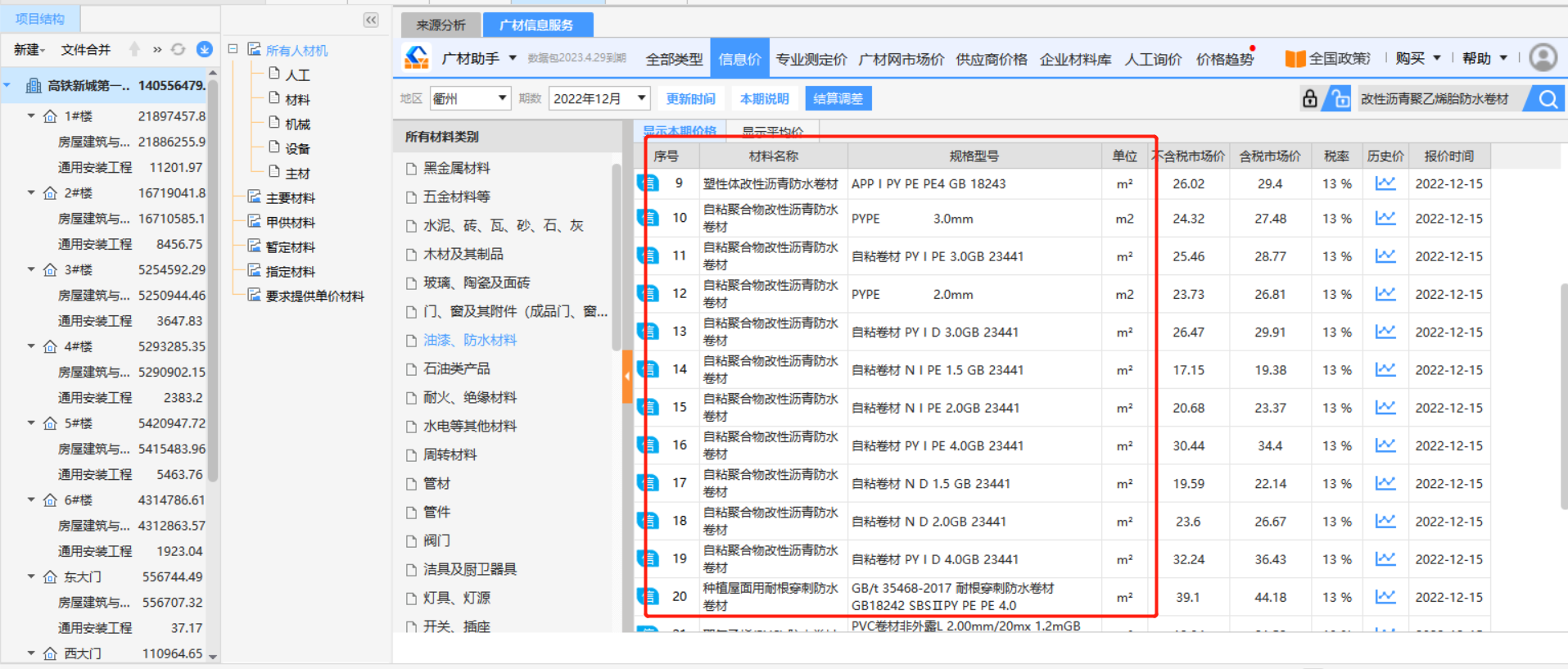Click the 结算调差 button
Viewport: 1568px width, 669px height.
[838, 99]
